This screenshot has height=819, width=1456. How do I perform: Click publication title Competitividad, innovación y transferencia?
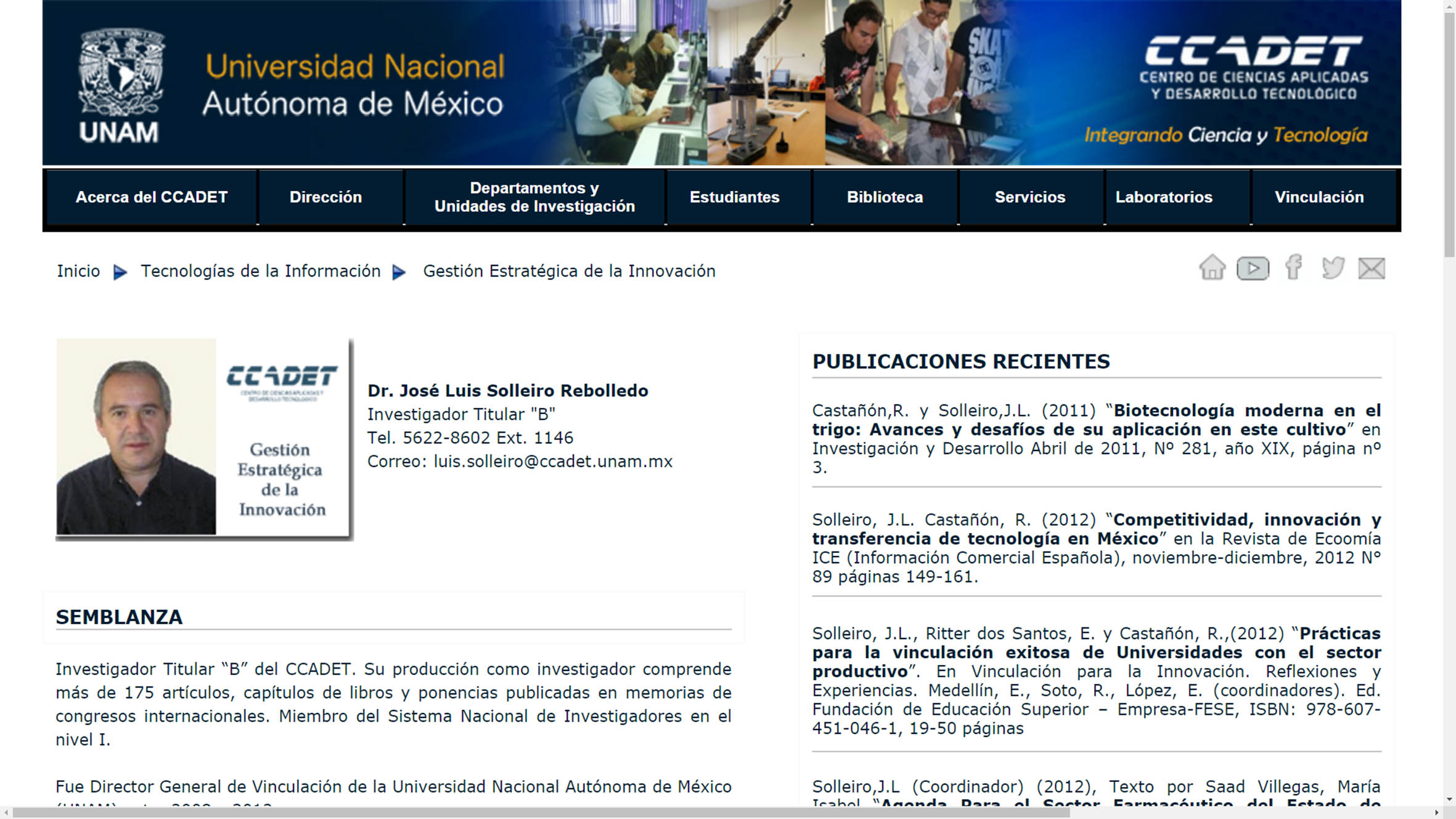[1097, 529]
